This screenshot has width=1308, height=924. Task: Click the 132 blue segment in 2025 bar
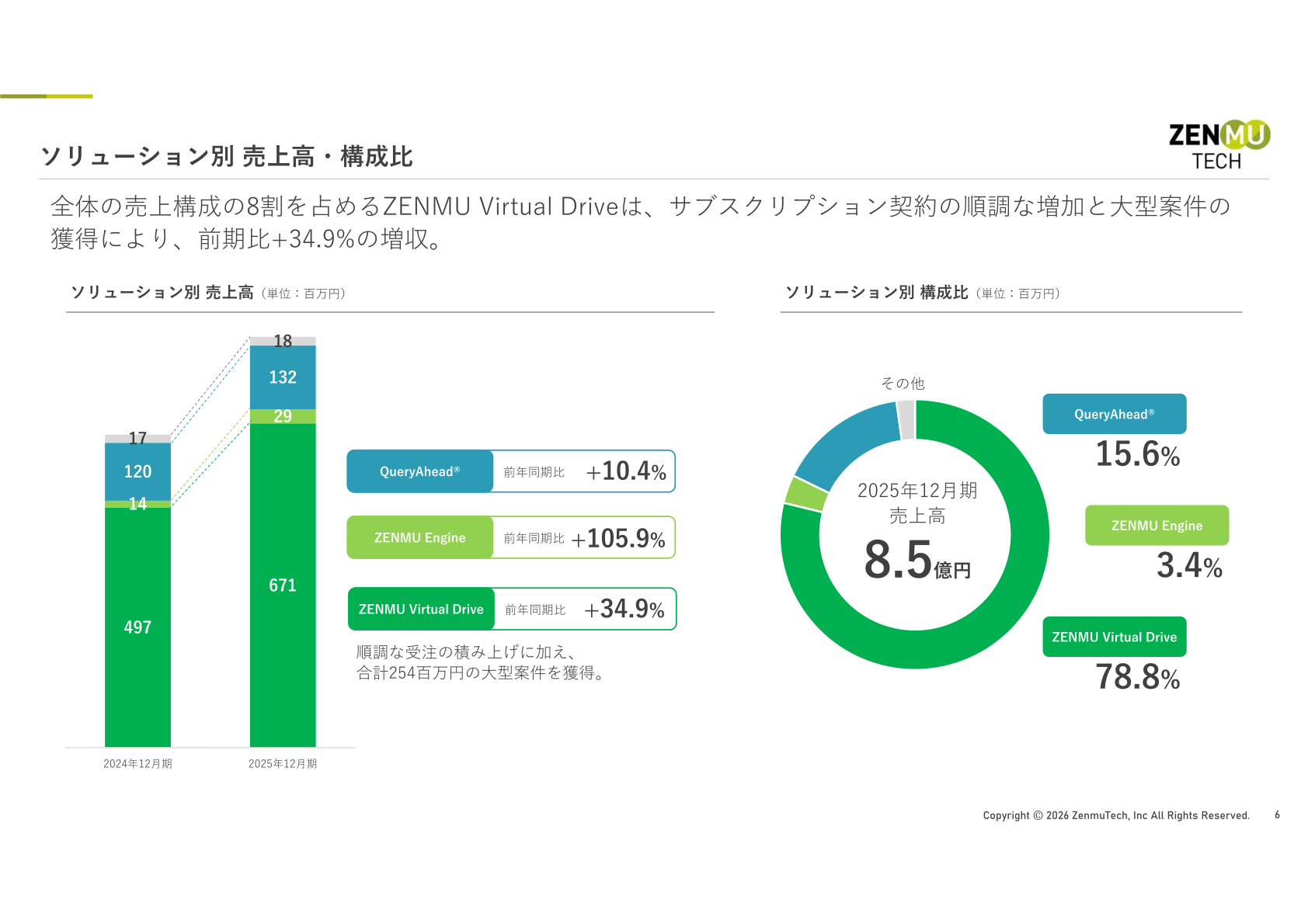pos(283,377)
